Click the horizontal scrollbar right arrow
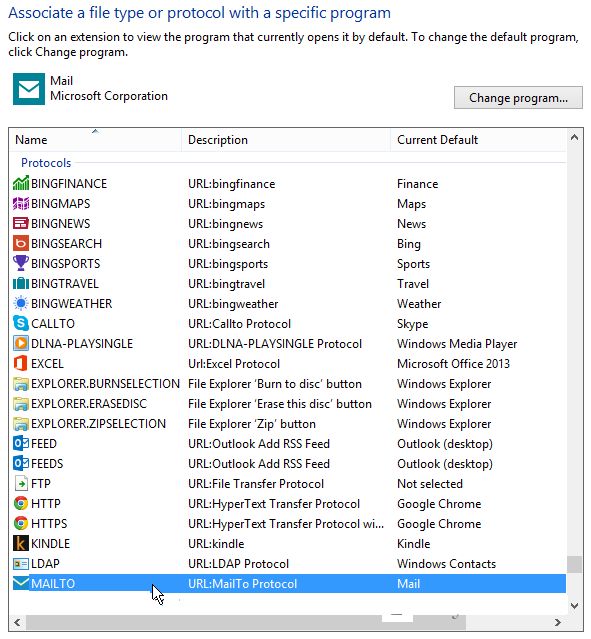This screenshot has width=591, height=639. (558, 622)
